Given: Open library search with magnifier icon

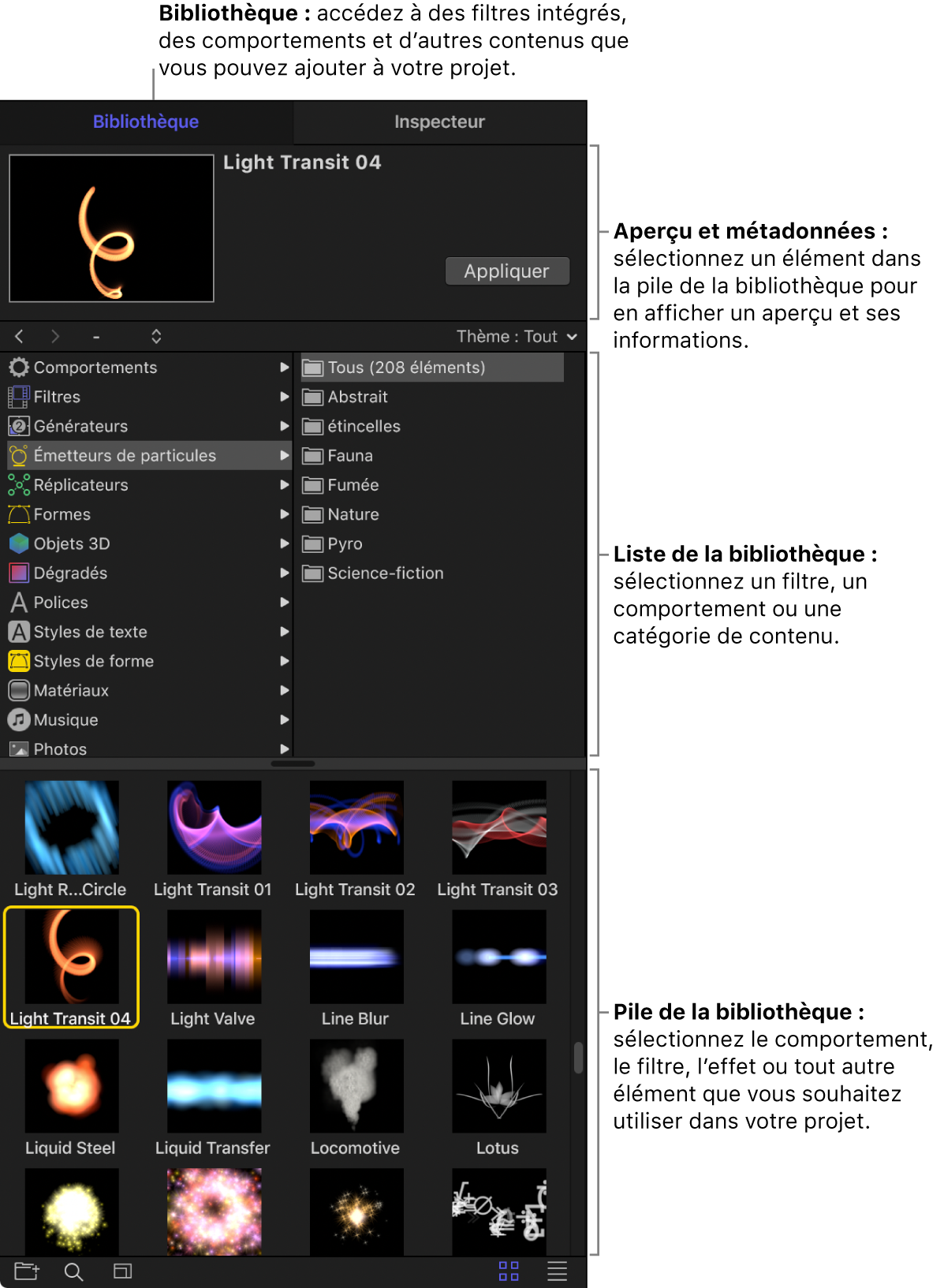Looking at the screenshot, I should tap(73, 1272).
